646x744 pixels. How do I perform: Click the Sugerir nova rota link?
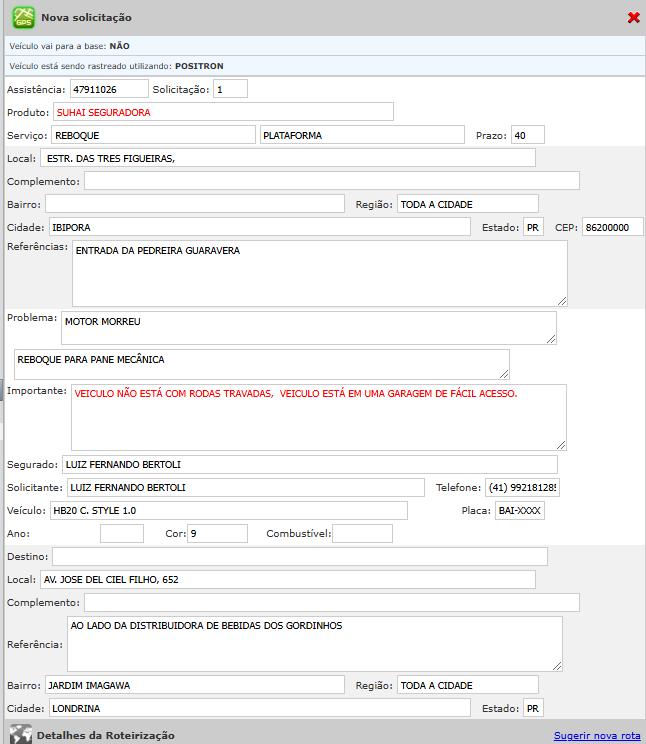tap(597, 736)
